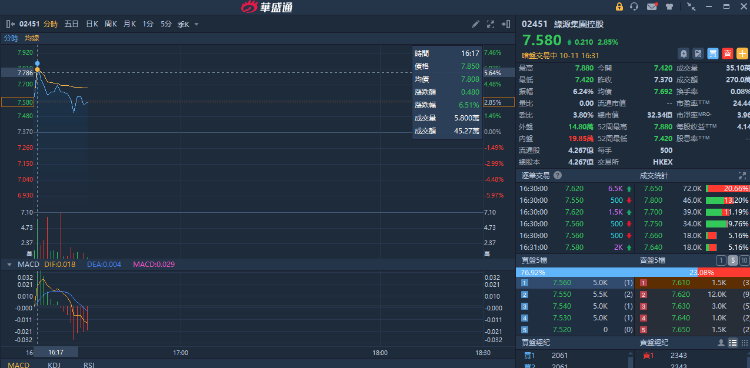Select ask level 4 at 7.640
The height and width of the screenshot is (368, 750).
[x=694, y=318]
